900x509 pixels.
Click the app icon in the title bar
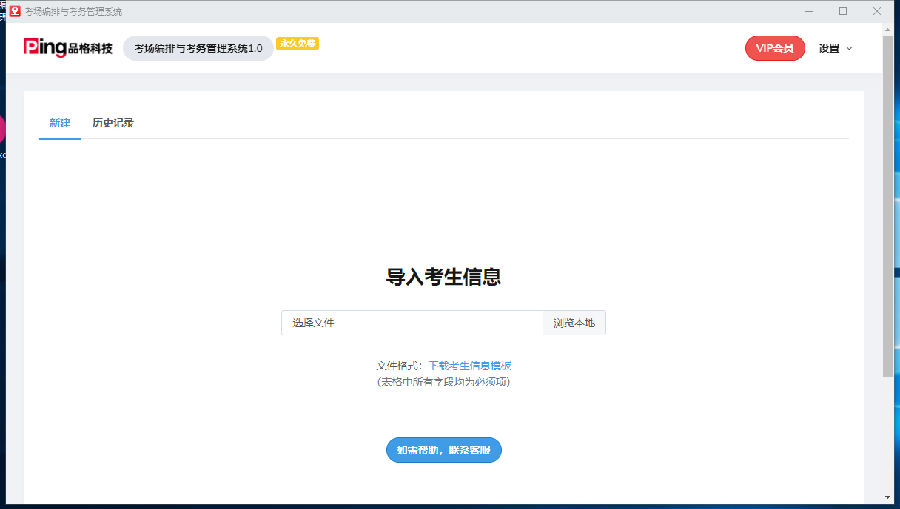coord(15,11)
